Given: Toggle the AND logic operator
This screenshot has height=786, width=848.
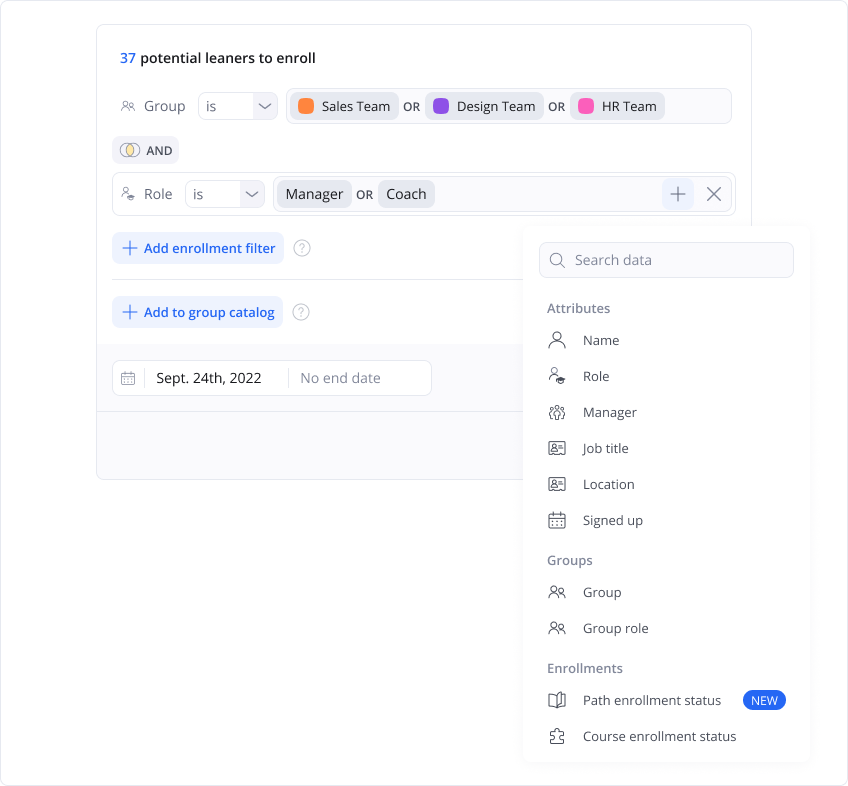Looking at the screenshot, I should pyautogui.click(x=146, y=150).
